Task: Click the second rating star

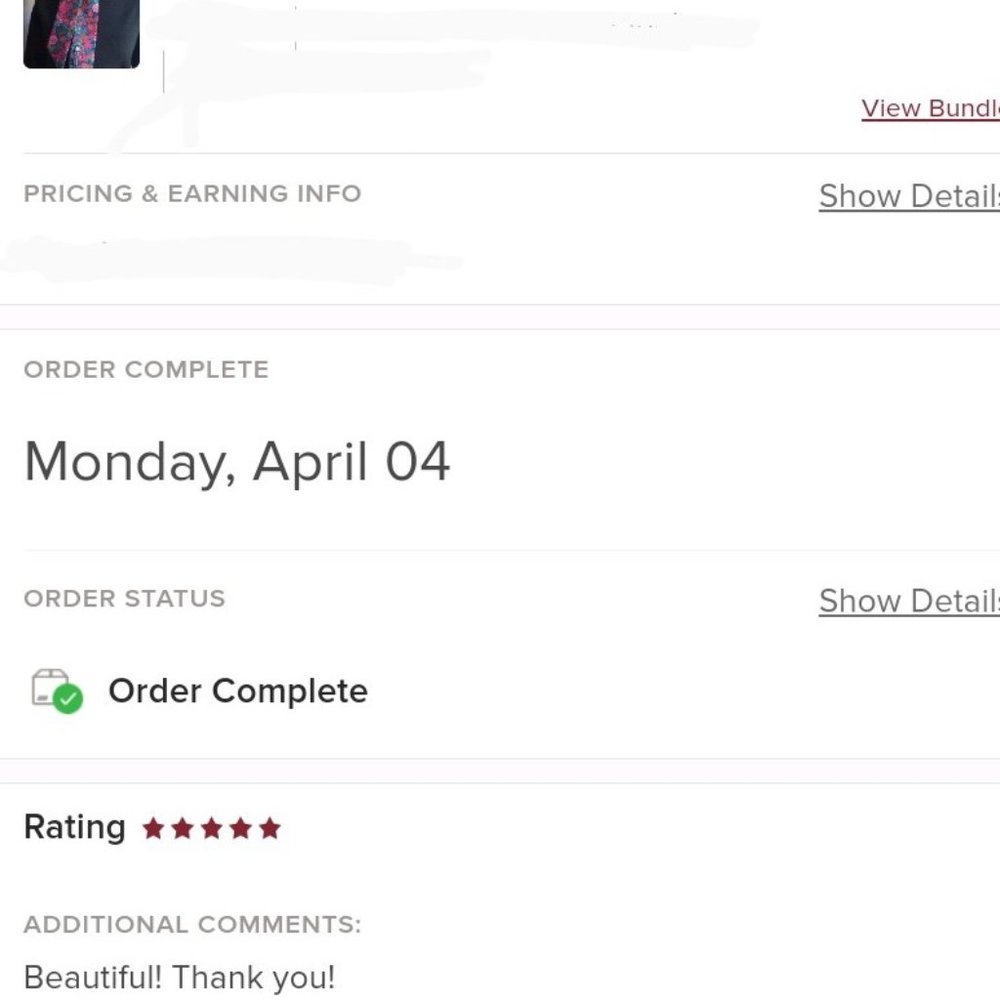Action: point(182,828)
